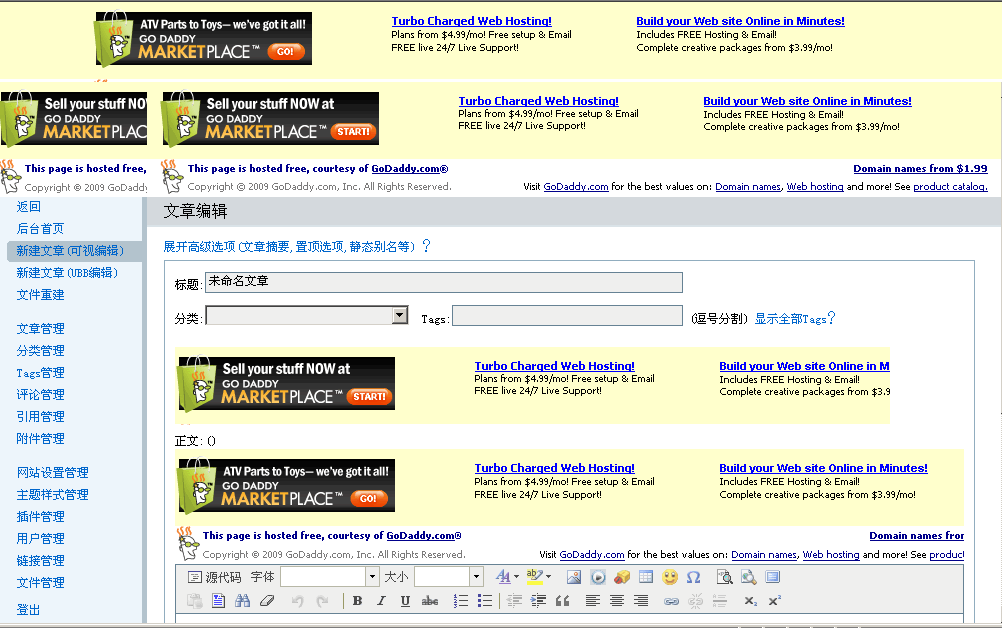1002x628 pixels.
Task: Click the 显示全部Tags link
Action: pyautogui.click(x=790, y=319)
